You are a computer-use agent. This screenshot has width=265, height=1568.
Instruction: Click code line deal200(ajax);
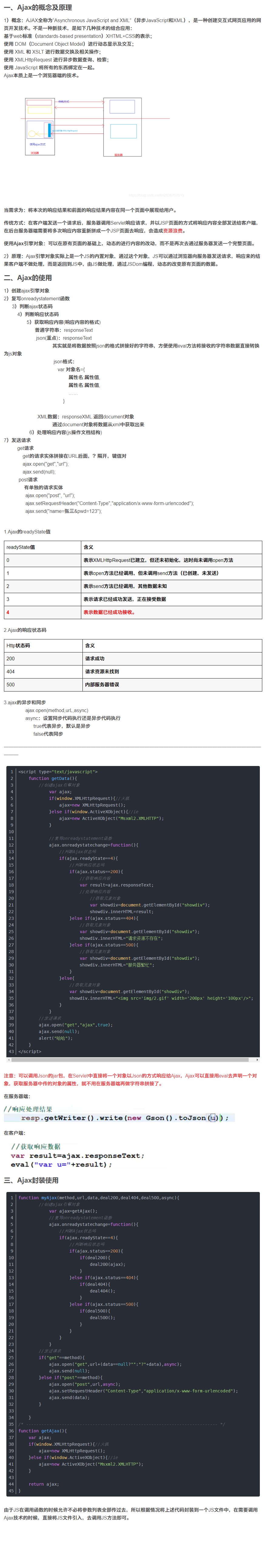click(x=107, y=1264)
